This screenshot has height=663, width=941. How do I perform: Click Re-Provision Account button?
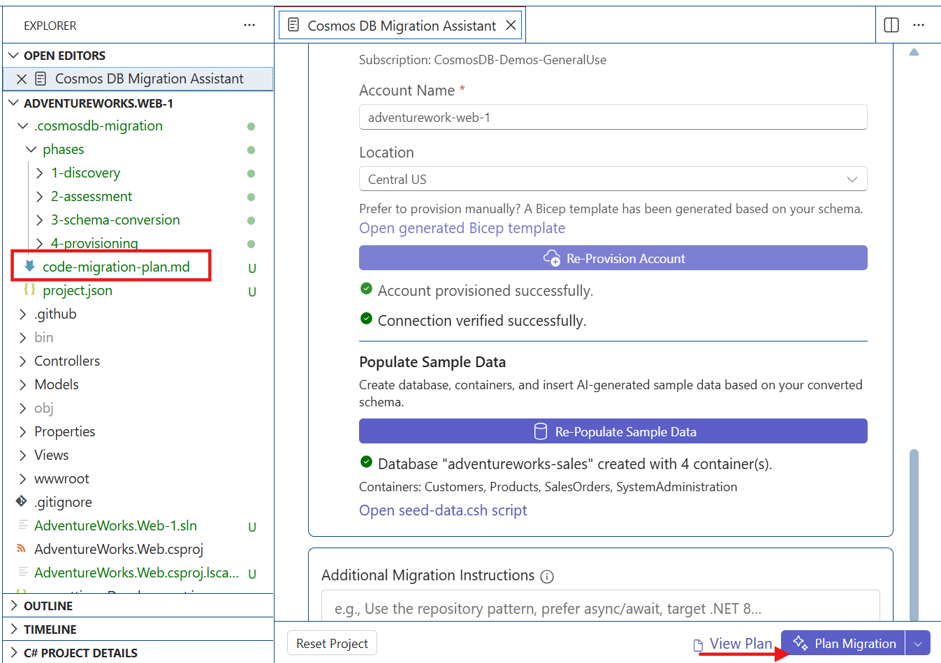click(613, 258)
